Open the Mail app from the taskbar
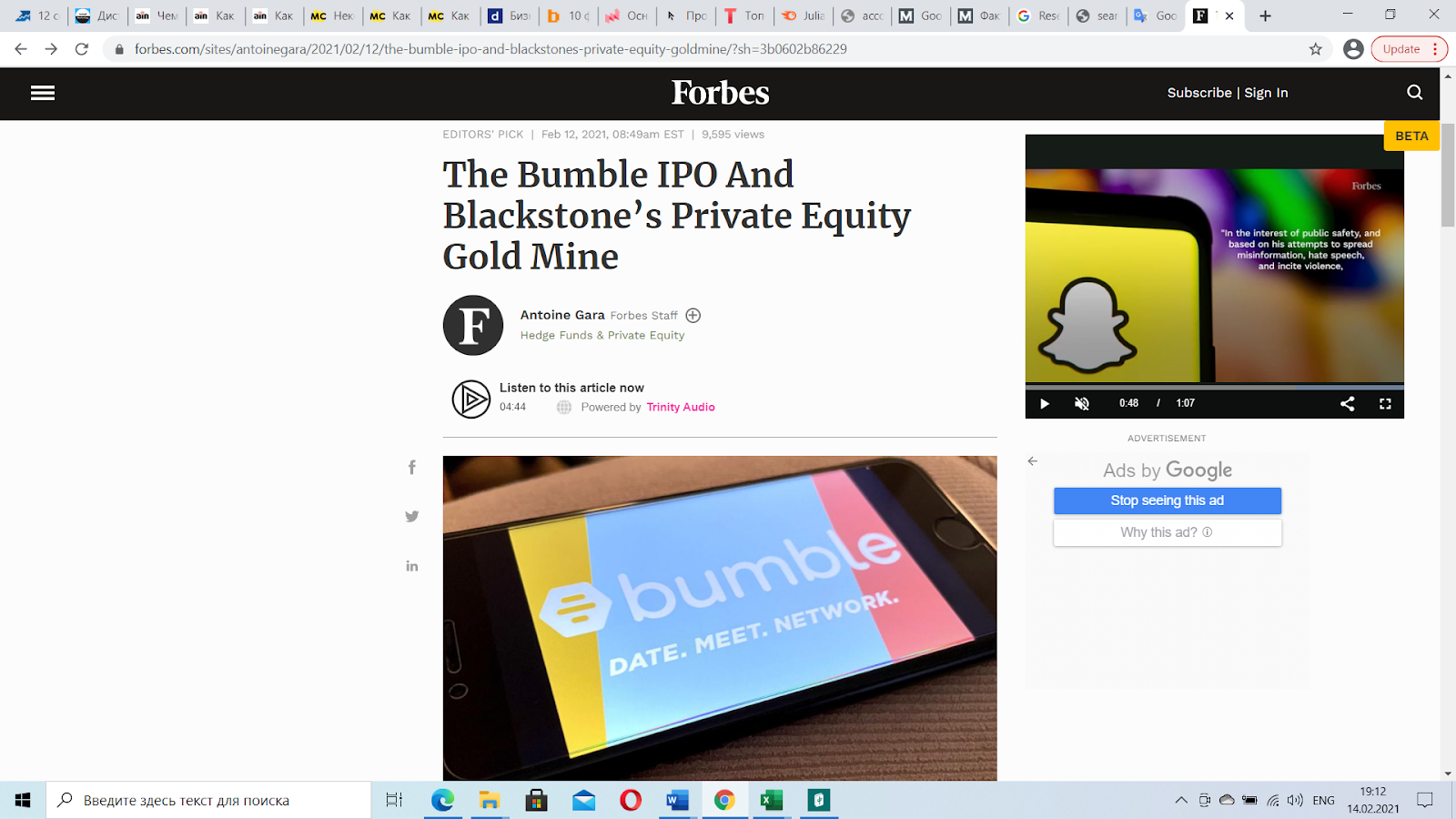Image resolution: width=1456 pixels, height=819 pixels. (x=584, y=800)
